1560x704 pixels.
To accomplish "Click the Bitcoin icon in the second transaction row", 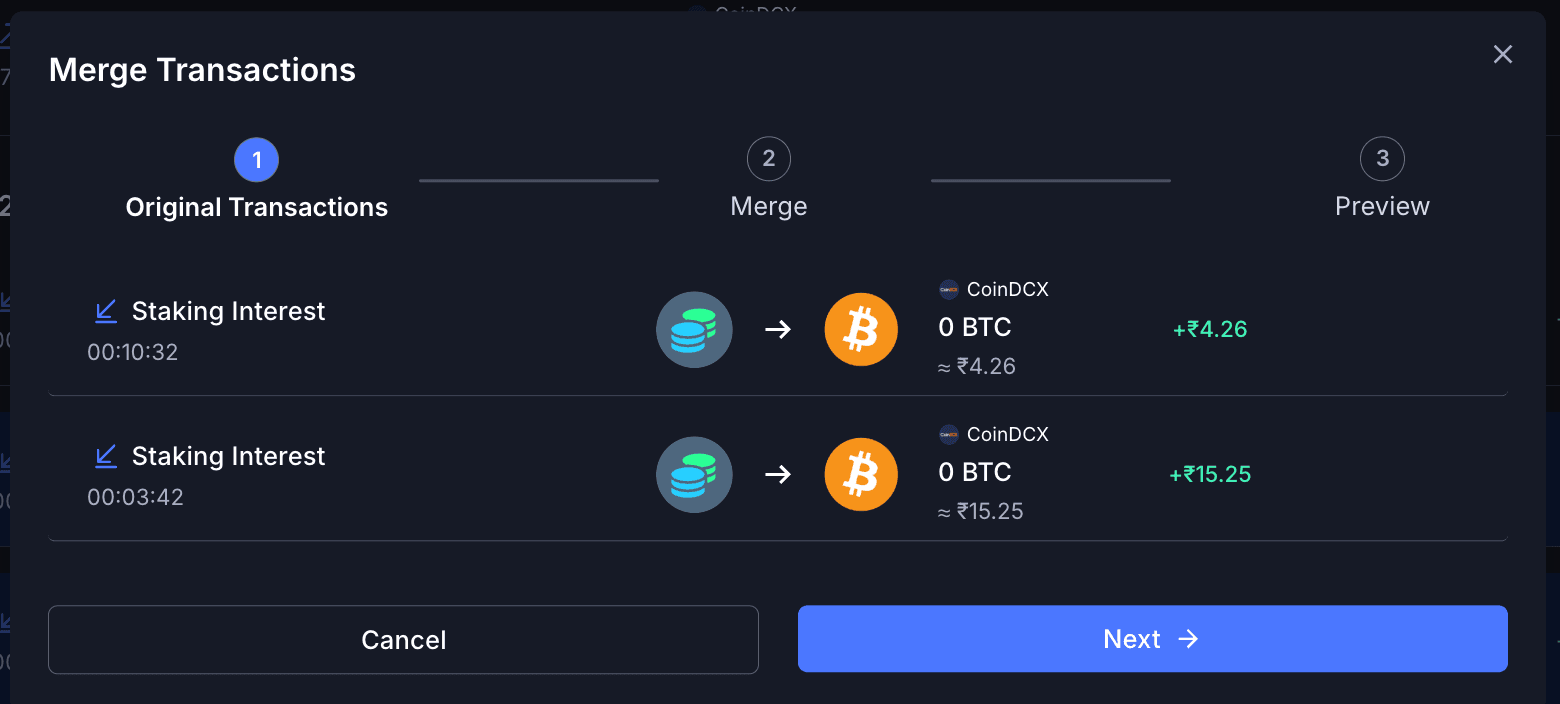I will coord(861,474).
